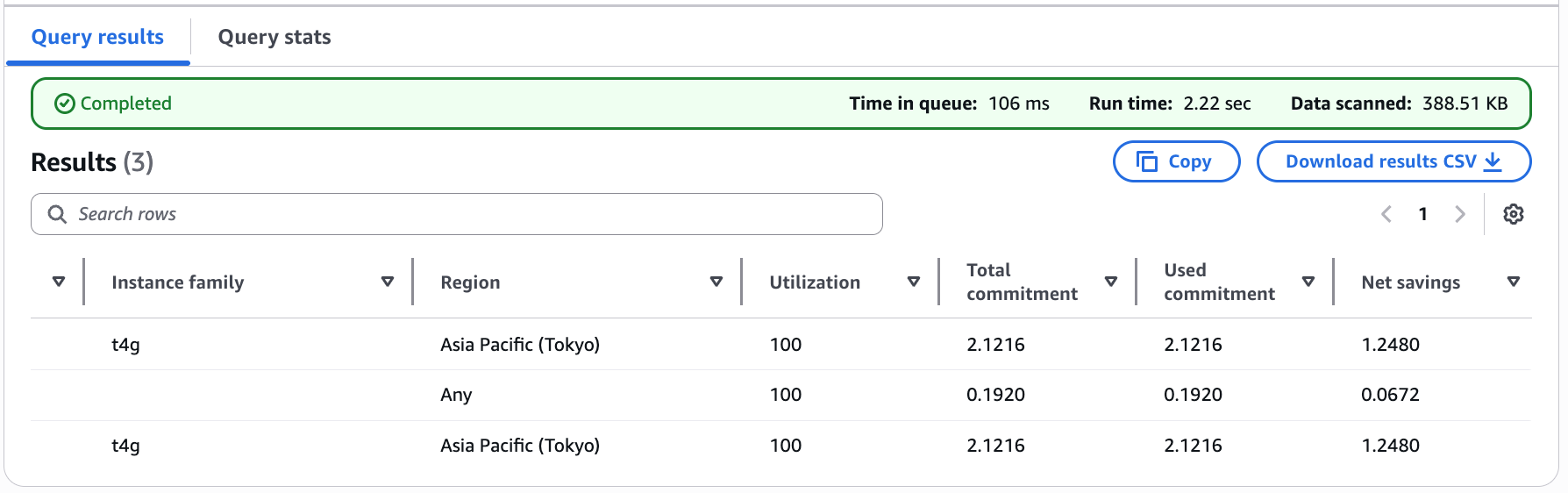Click the Used commitment header

[x=1219, y=282]
